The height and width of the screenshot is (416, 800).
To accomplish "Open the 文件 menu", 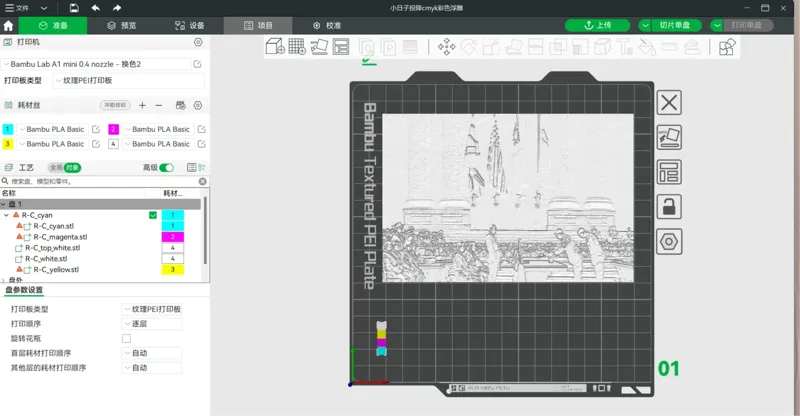I will click(17, 8).
